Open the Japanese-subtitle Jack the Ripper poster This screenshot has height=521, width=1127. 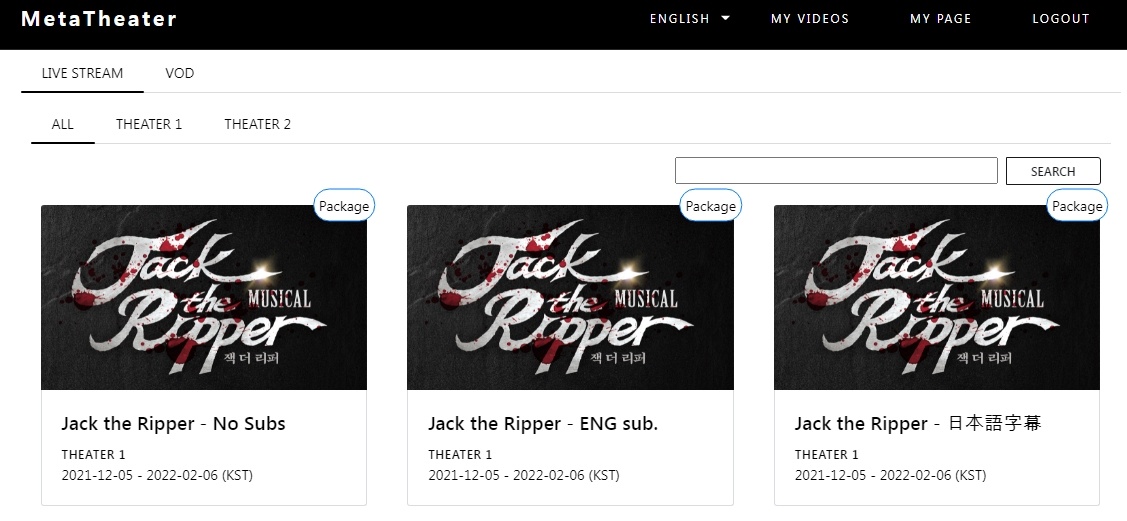937,298
